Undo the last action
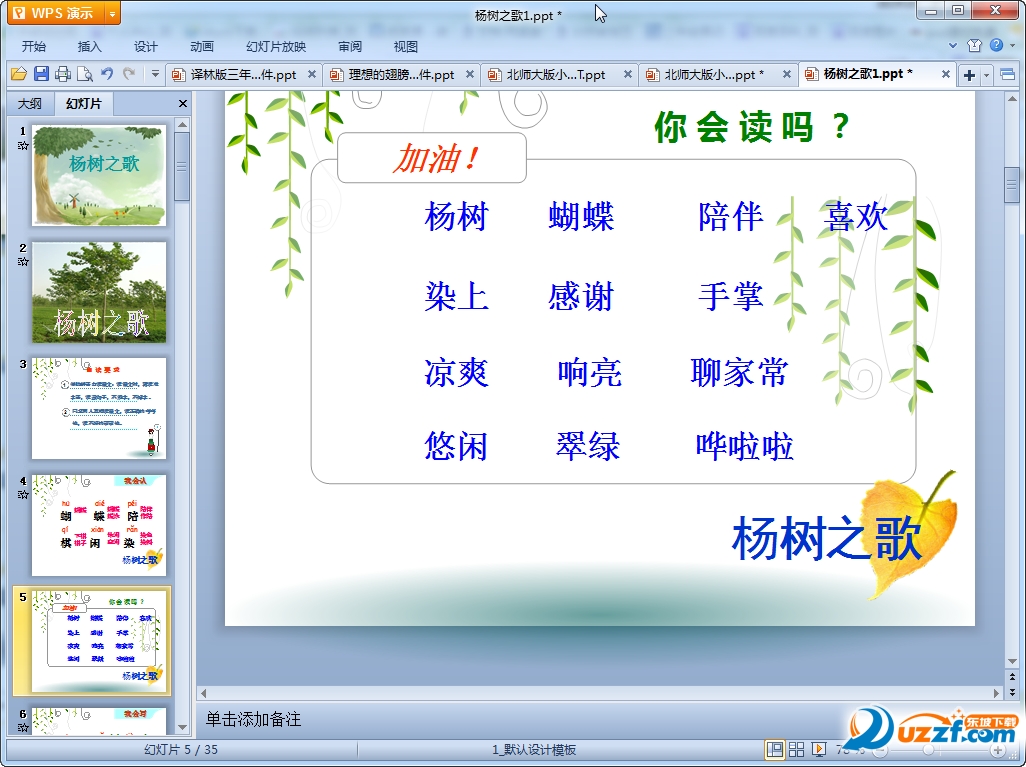Screen dimensions: 1026x767 (107, 74)
